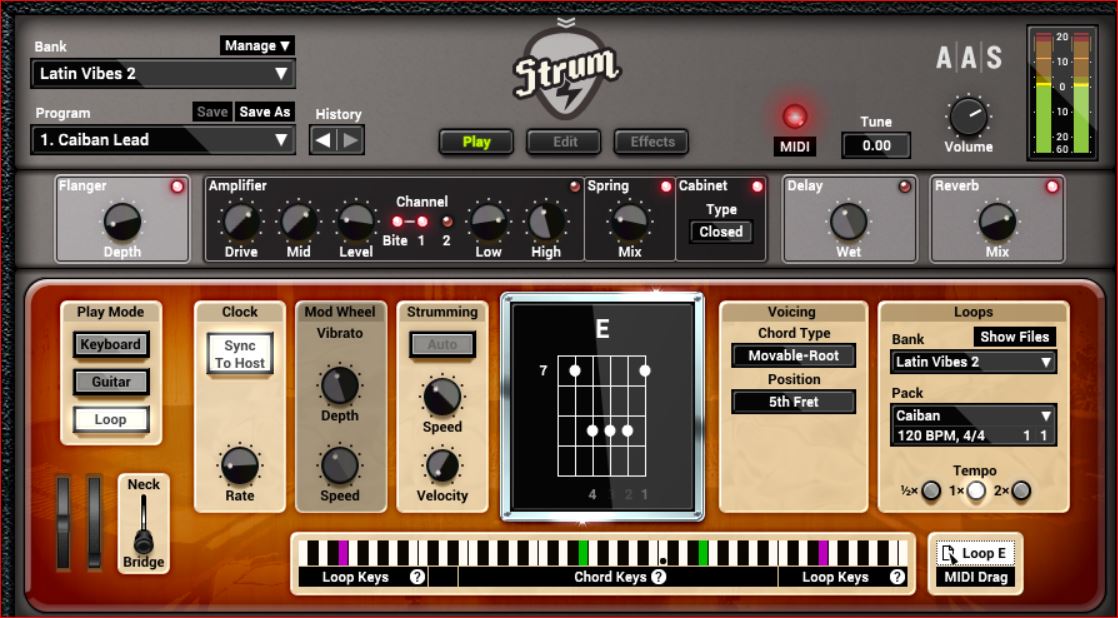Click the Amplifier Low knob
The width and height of the screenshot is (1118, 618).
(x=488, y=221)
